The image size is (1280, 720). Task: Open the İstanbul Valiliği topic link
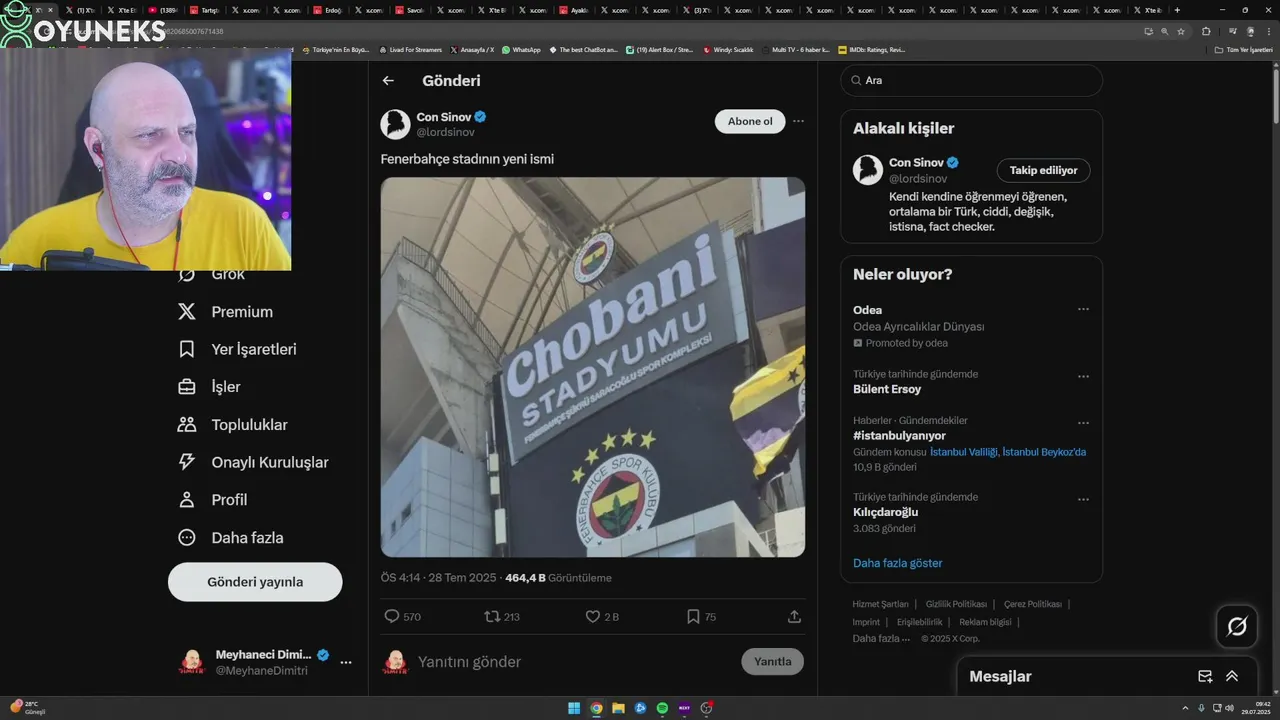point(964,452)
